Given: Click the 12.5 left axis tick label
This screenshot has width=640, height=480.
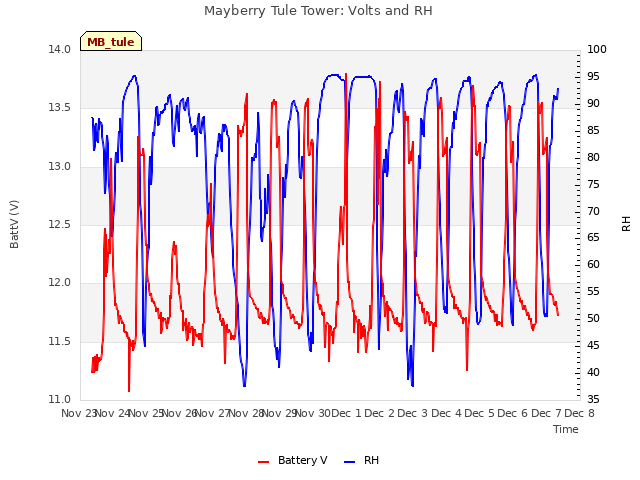Looking at the screenshot, I should click(59, 225).
